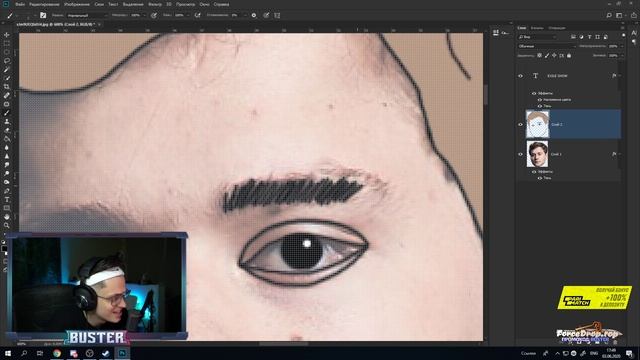The image size is (640, 360).
Task: Select the Clone Stamp tool
Action: coord(7,121)
